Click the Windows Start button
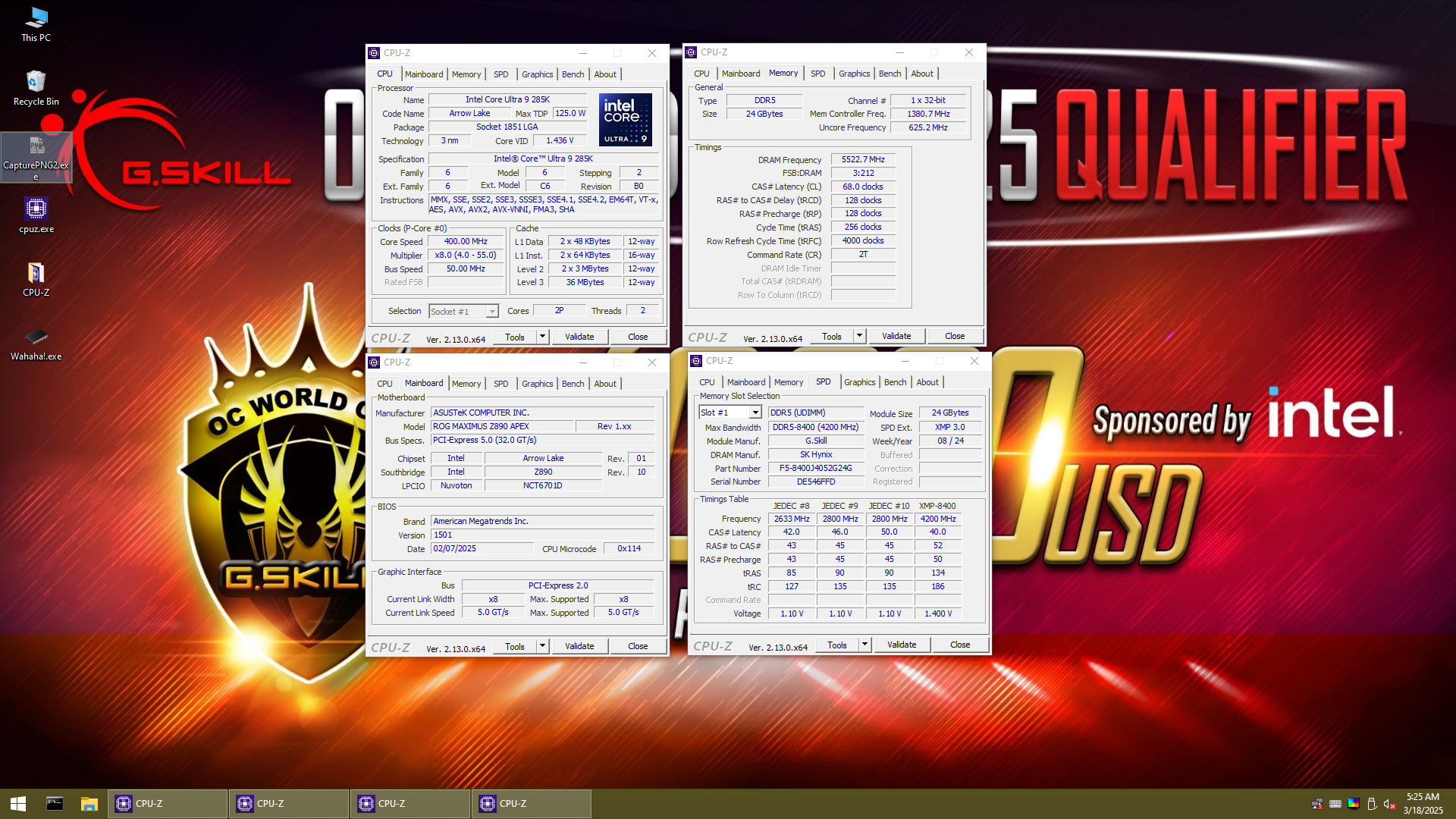 tap(18, 804)
